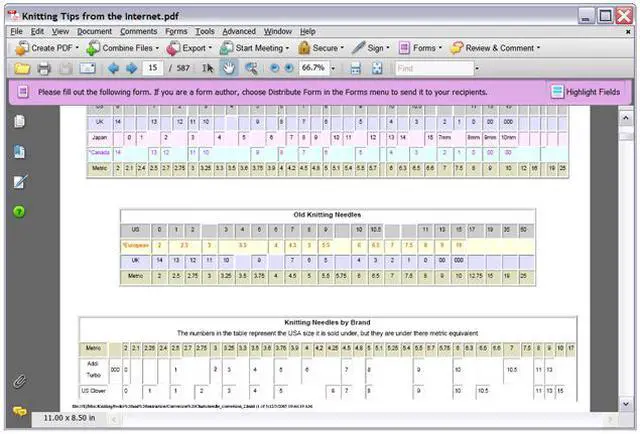Open the Pages panel in left sidebar
Viewport: 640px width, 434px height.
[19, 121]
